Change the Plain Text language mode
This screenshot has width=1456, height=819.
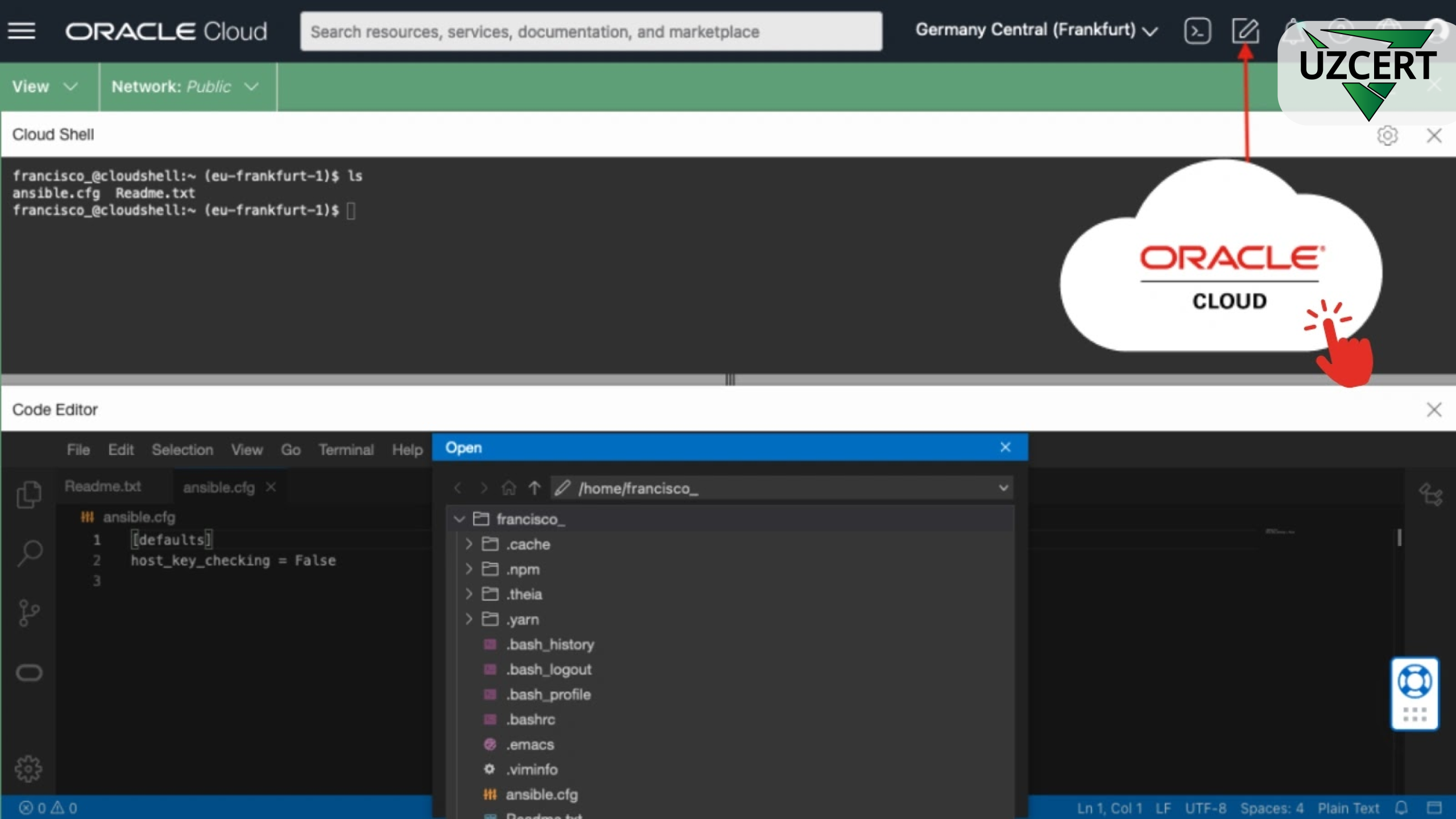coord(1349,808)
